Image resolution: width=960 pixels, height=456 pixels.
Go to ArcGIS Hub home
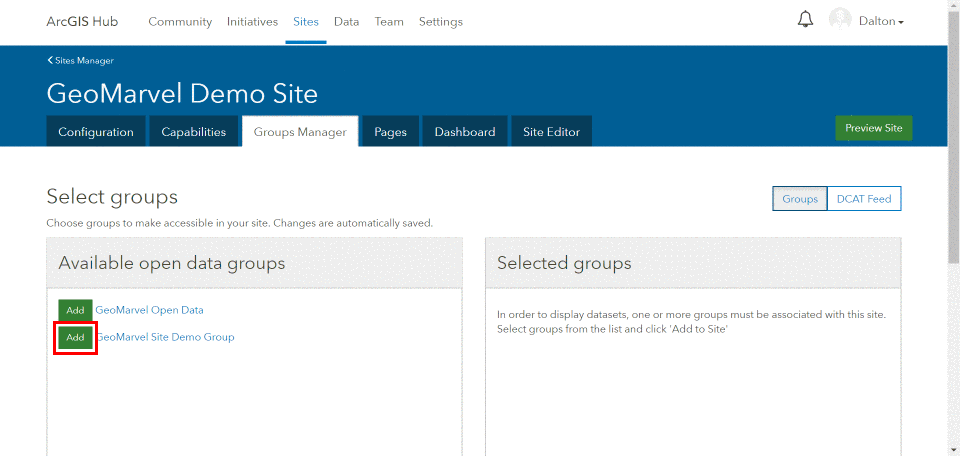tap(82, 21)
